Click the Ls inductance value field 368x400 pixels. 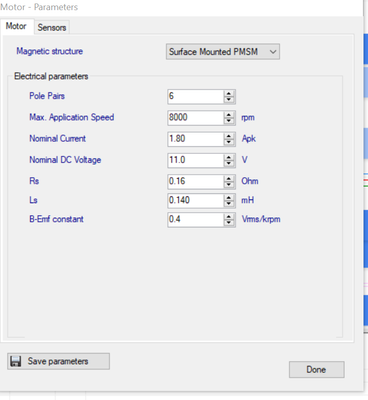(x=195, y=200)
